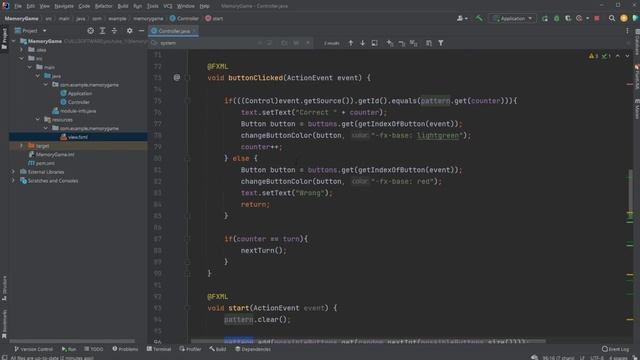Open search results in Find window icon
640x360 pixels.
coord(374,43)
